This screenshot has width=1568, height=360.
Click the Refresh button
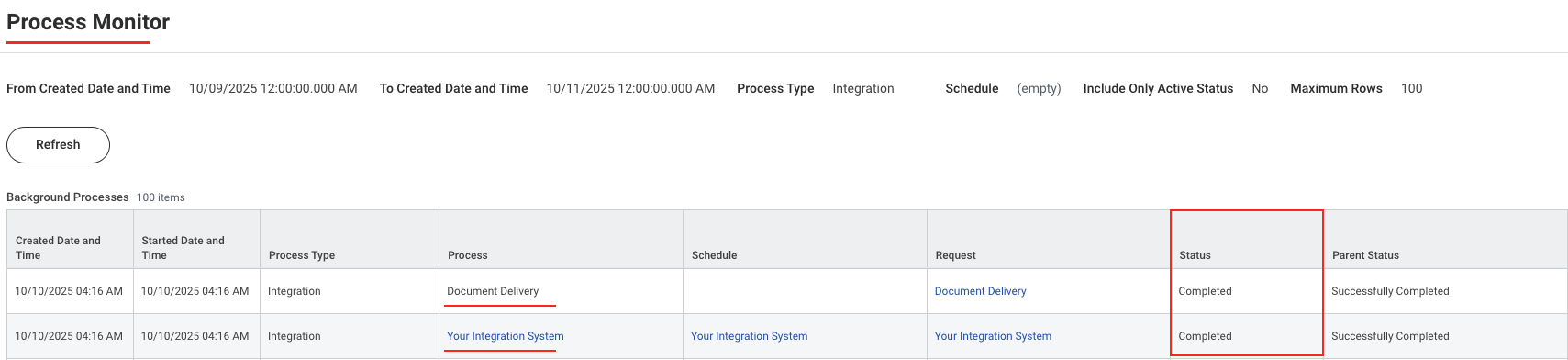58,145
